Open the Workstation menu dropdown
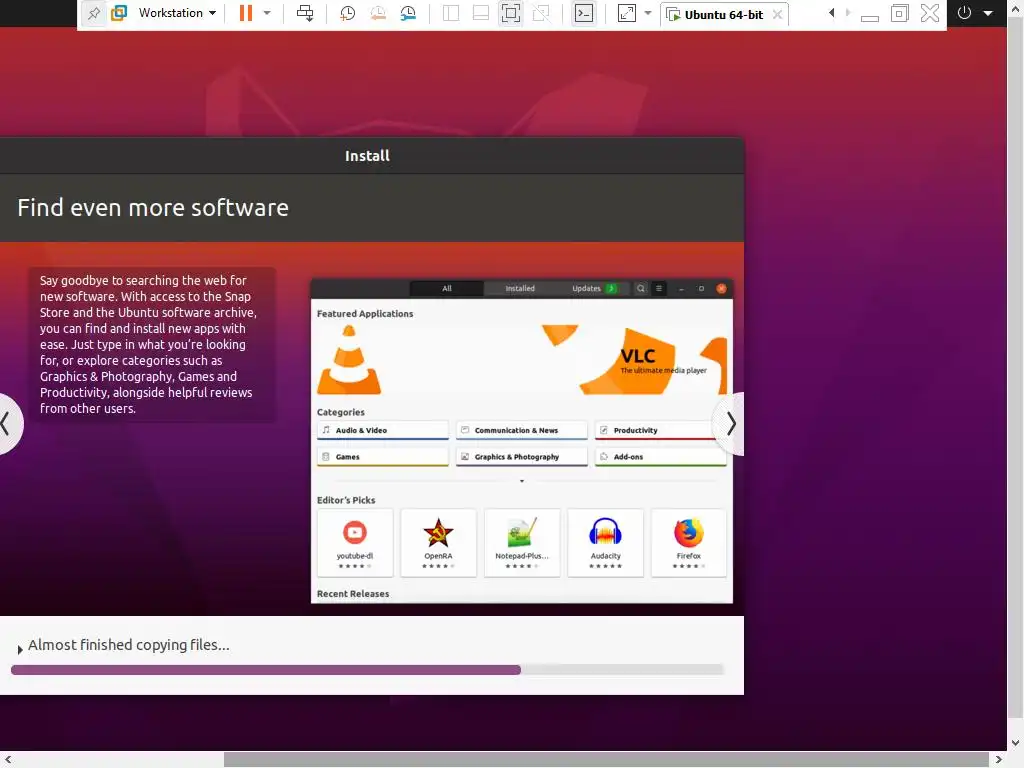The image size is (1024, 768). (177, 13)
